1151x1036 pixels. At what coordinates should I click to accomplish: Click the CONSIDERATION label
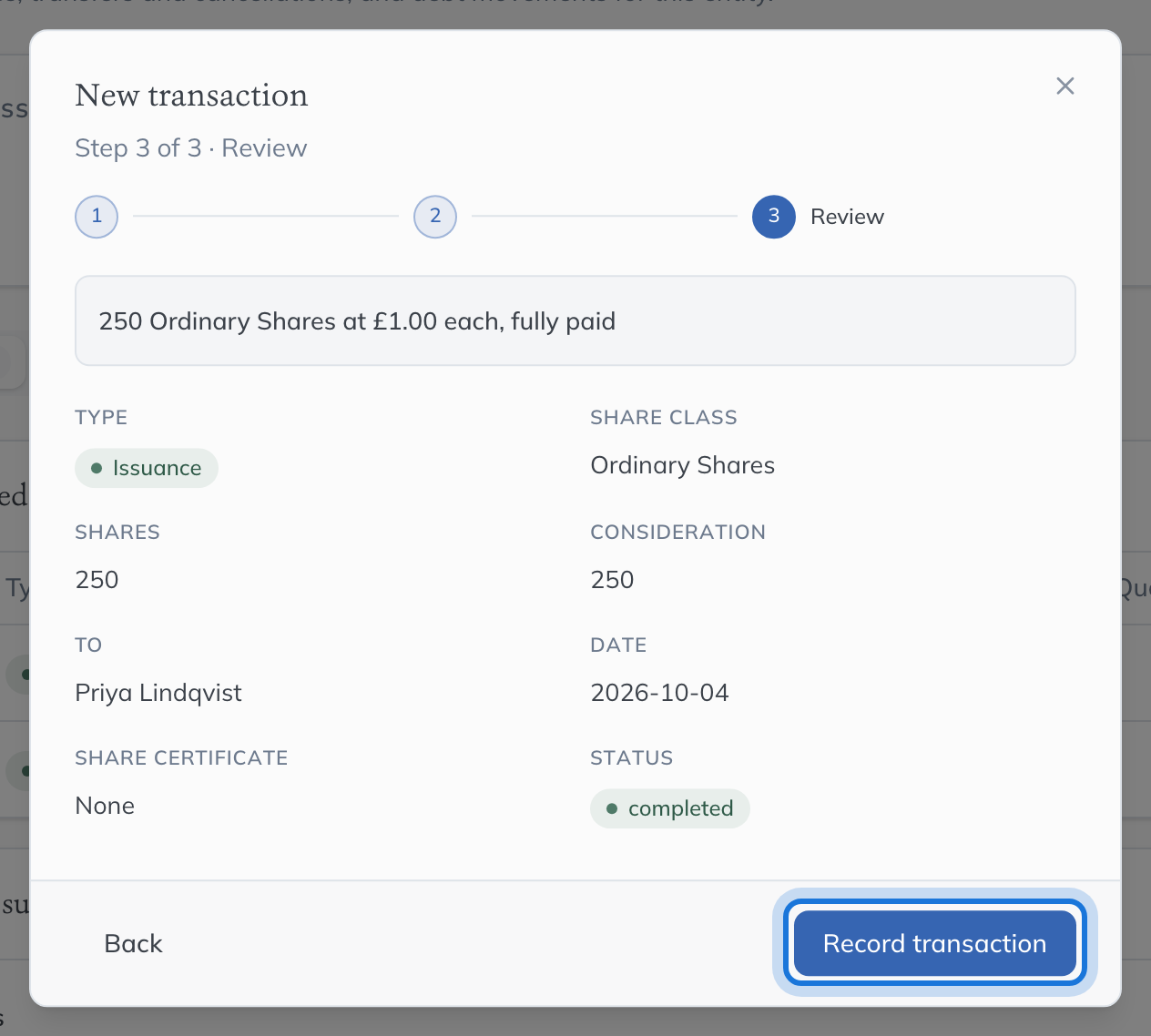coord(678,532)
